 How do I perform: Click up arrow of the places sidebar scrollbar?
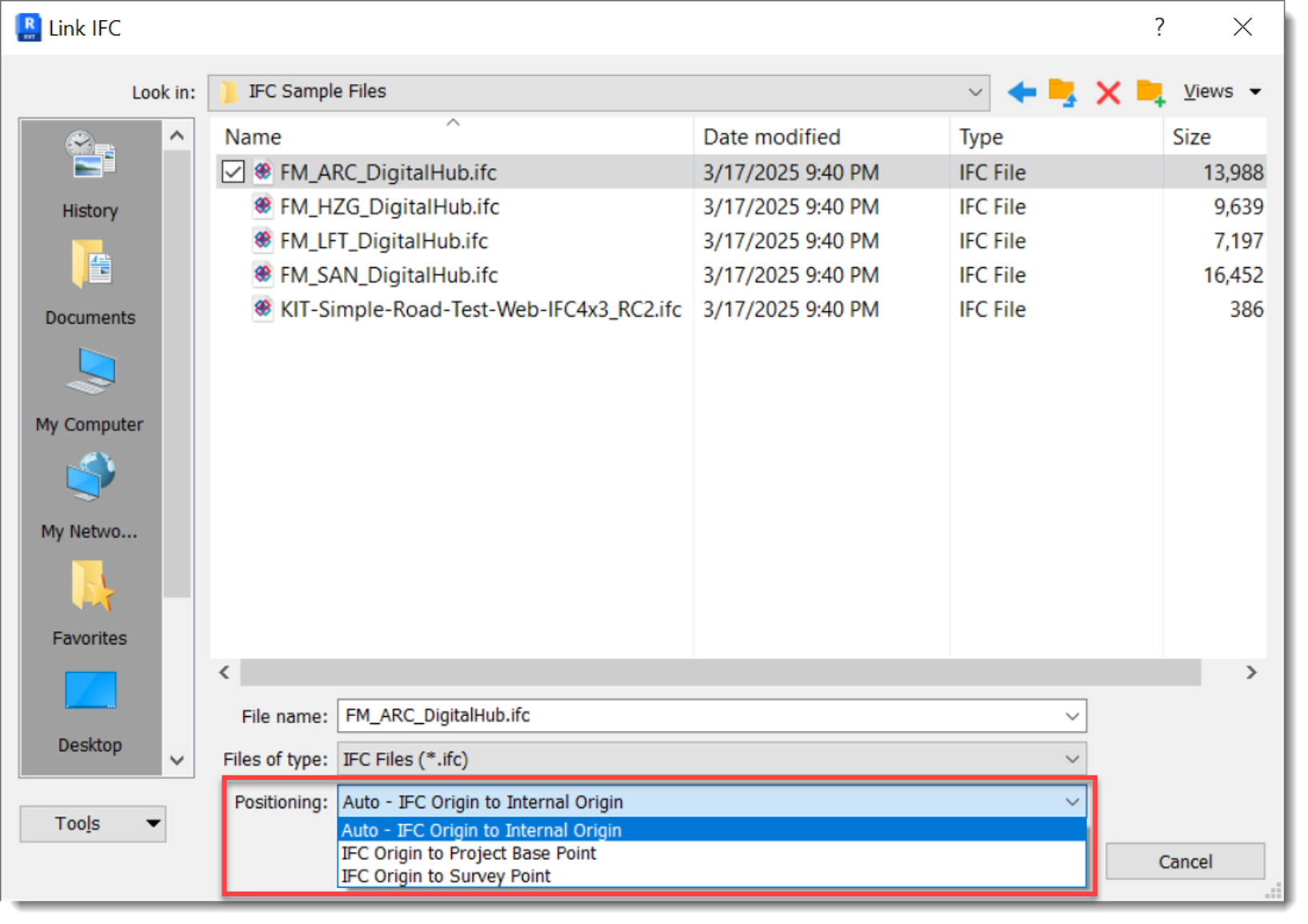coord(178,136)
